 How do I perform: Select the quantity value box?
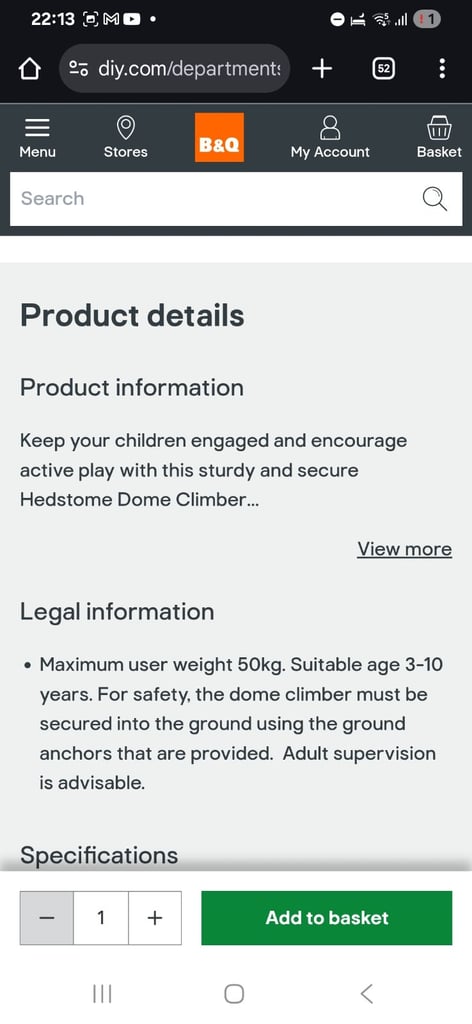(x=101, y=918)
